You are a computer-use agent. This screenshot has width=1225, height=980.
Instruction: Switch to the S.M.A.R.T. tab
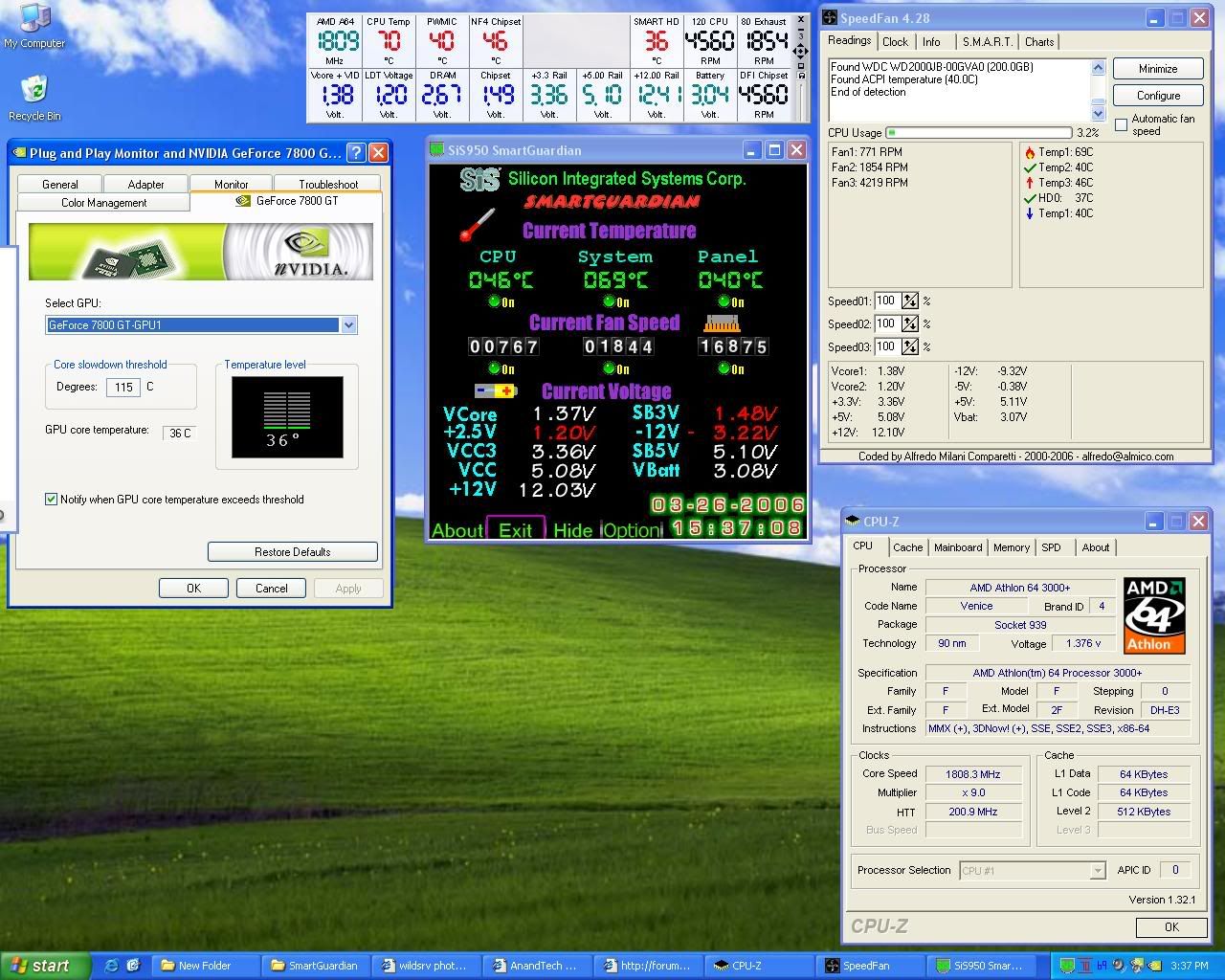tap(986, 42)
